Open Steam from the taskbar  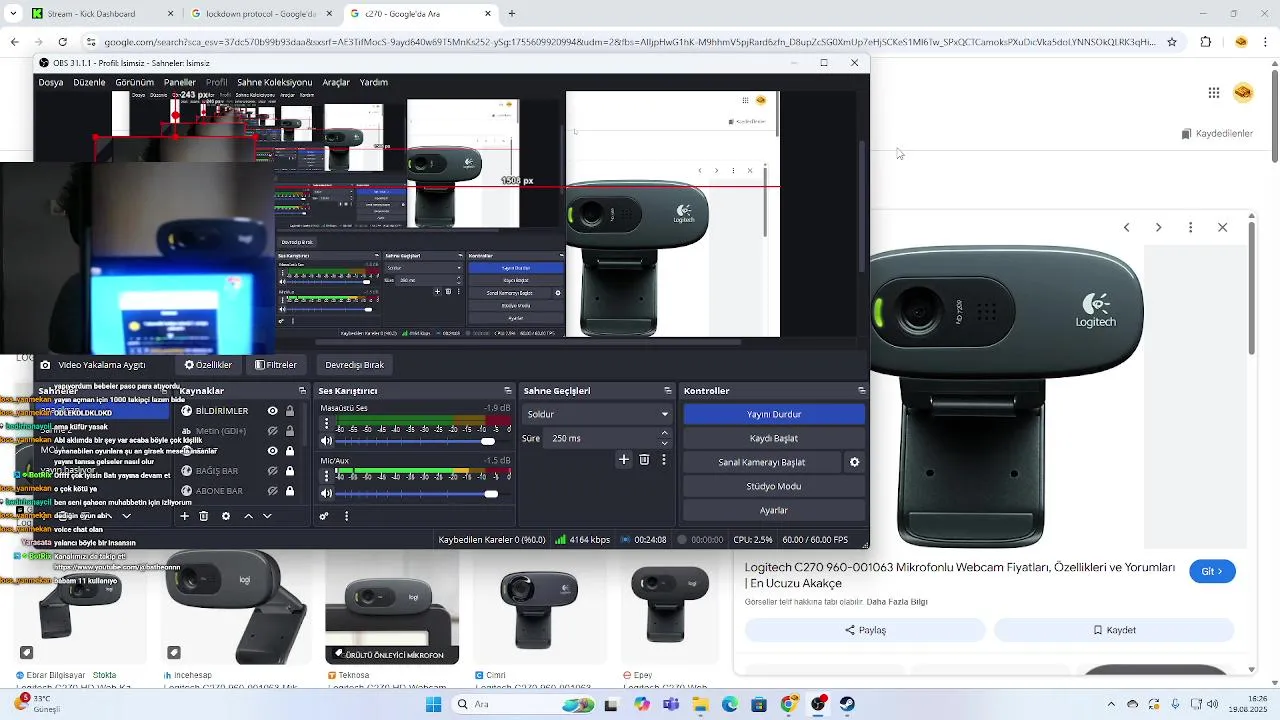click(847, 704)
